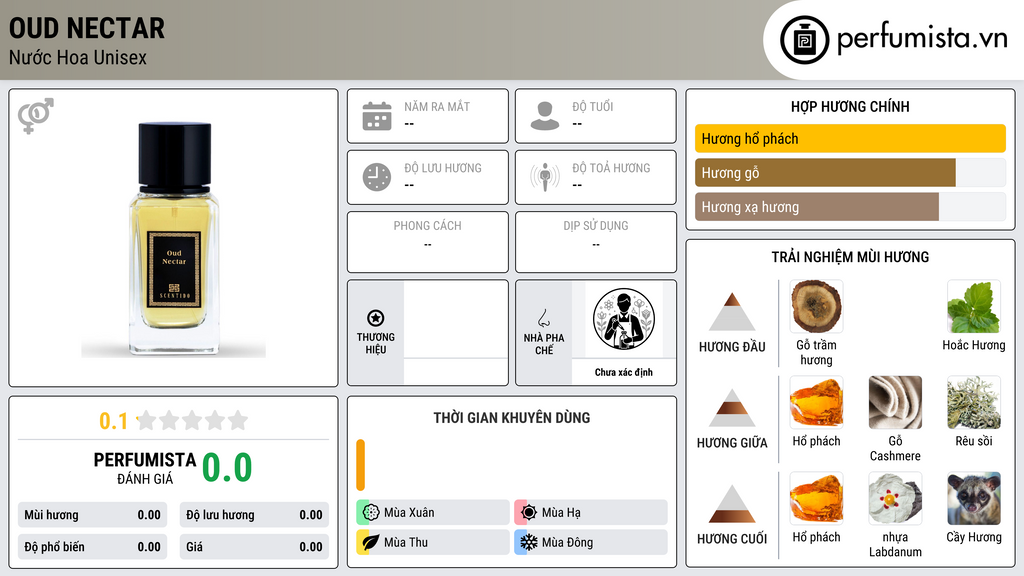Image resolution: width=1024 pixels, height=576 pixels.
Task: Click the perfumista.vn site name link
Action: pos(922,39)
